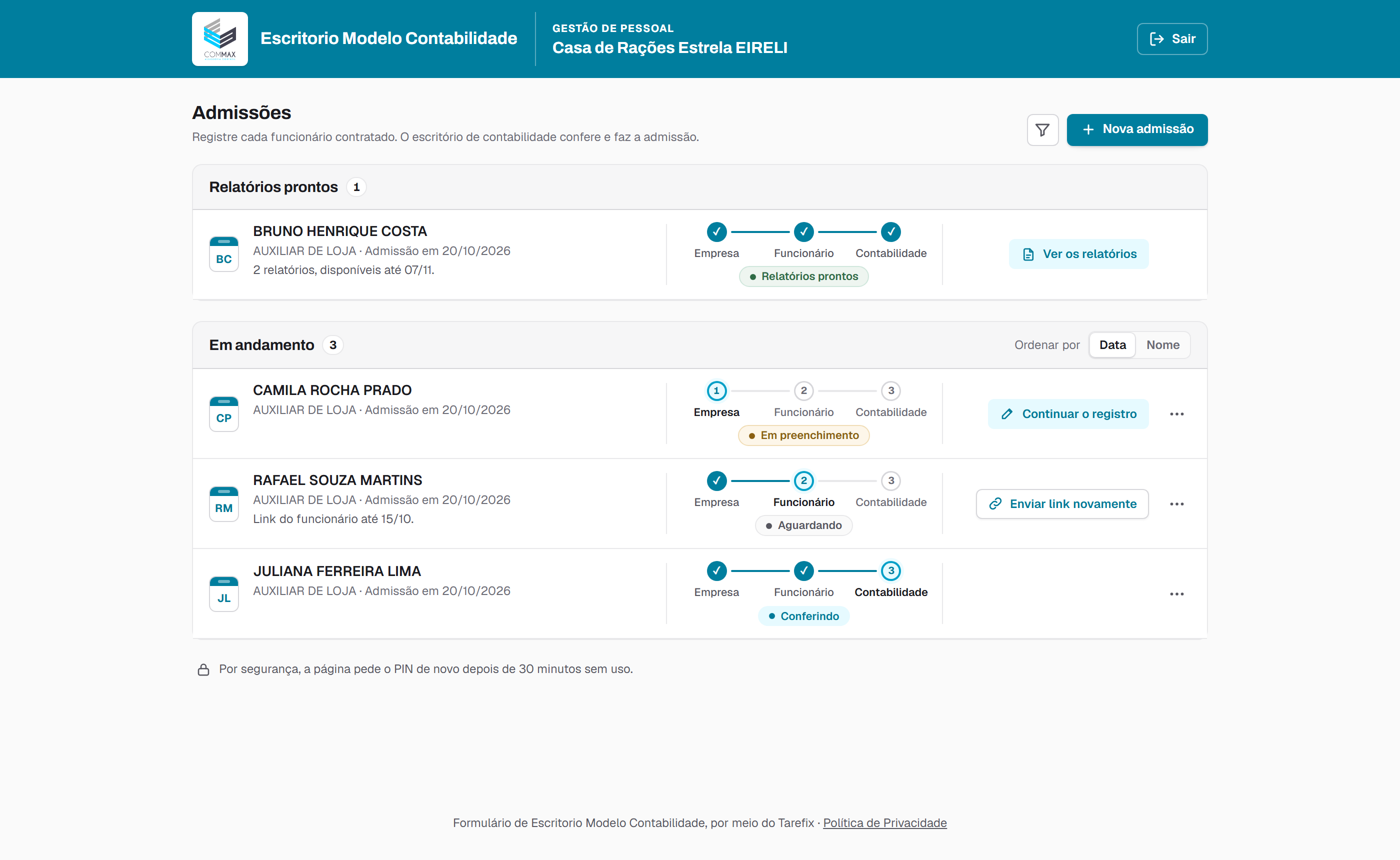
Task: Open more options for Camila Rocha Prado
Action: (x=1176, y=414)
